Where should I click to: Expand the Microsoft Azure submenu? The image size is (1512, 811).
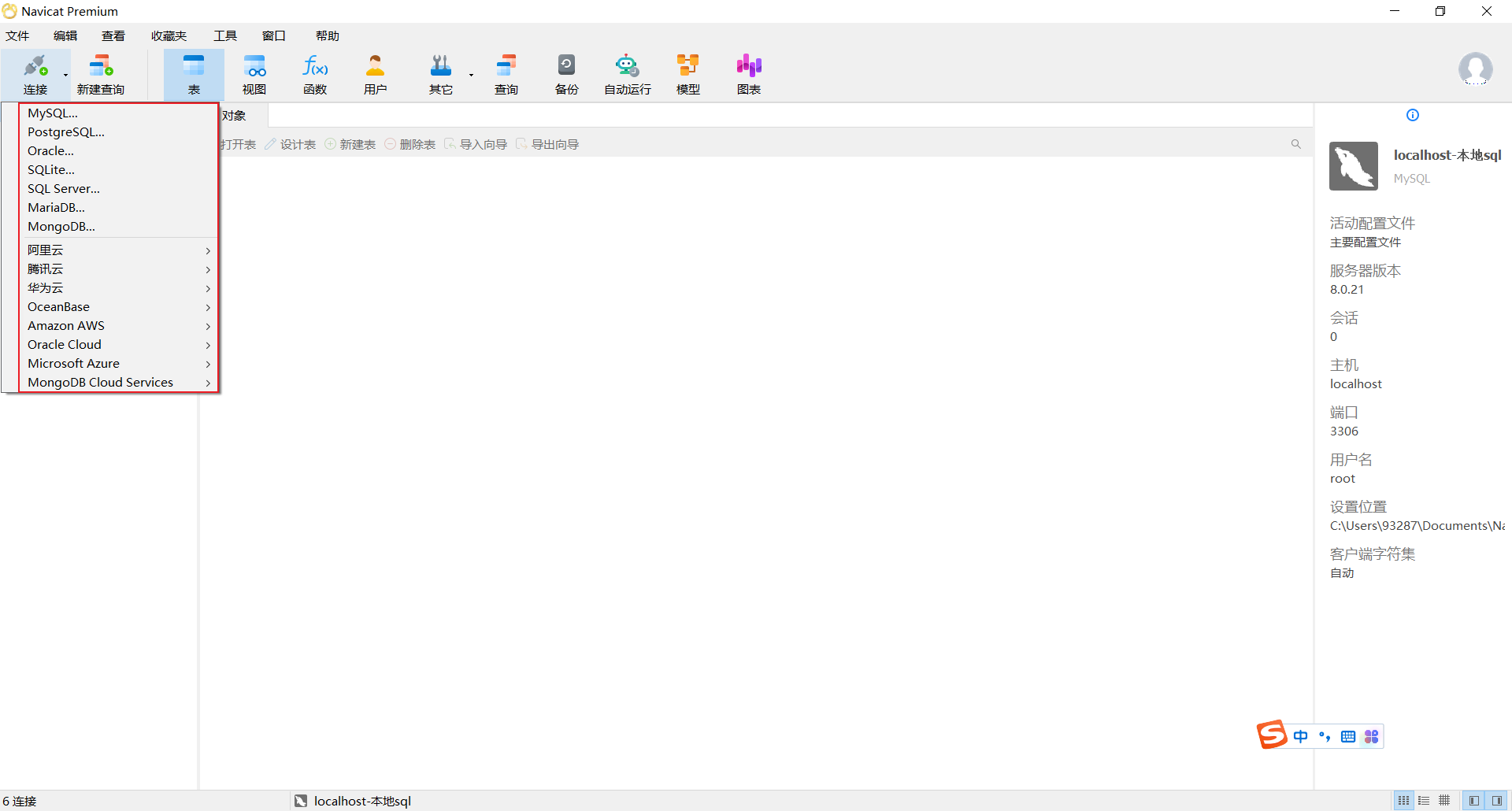point(118,364)
